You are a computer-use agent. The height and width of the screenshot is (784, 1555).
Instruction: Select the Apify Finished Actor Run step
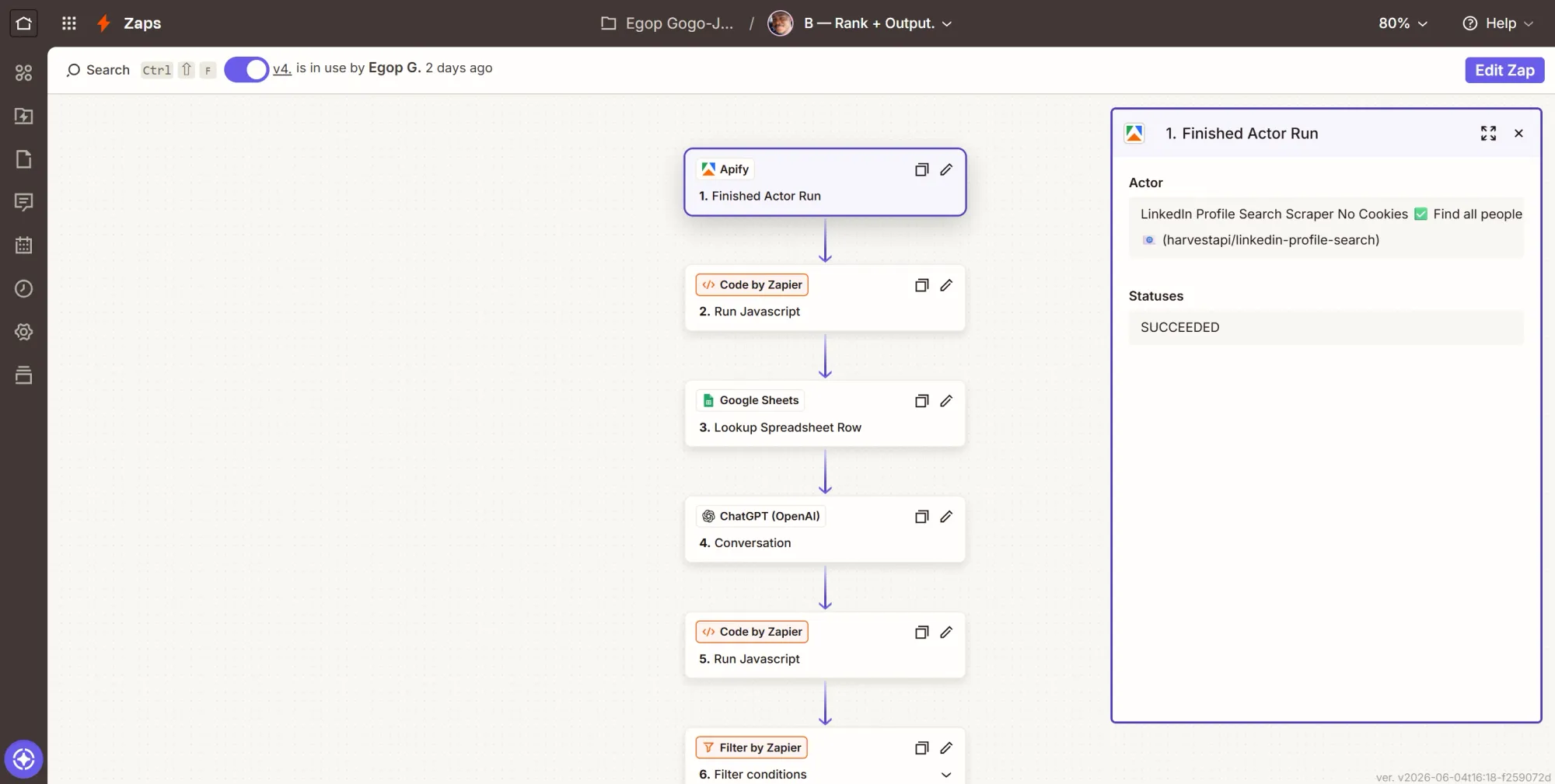point(825,183)
